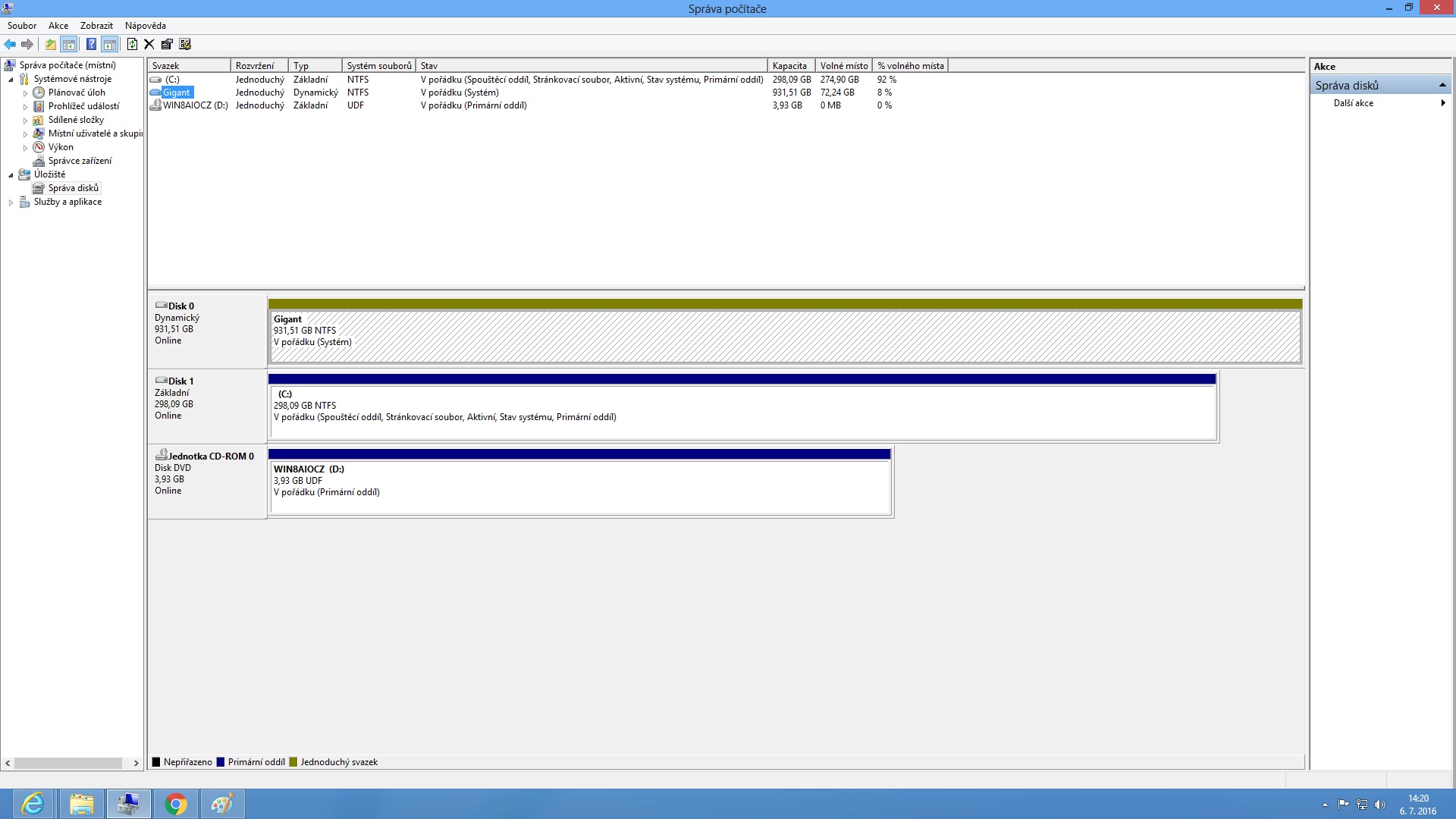Screen dimensions: 1456x819
Task: Click the Up one level folder icon
Action: pos(50,44)
